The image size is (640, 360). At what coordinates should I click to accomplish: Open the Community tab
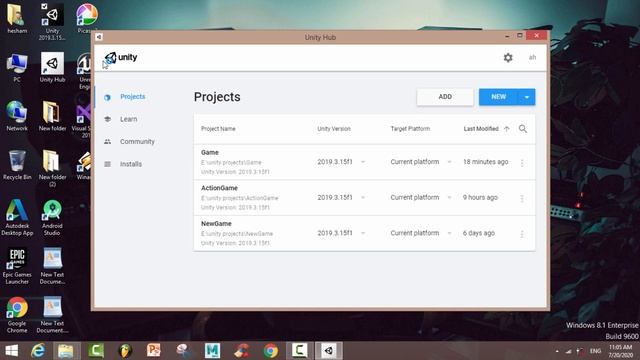(x=137, y=142)
